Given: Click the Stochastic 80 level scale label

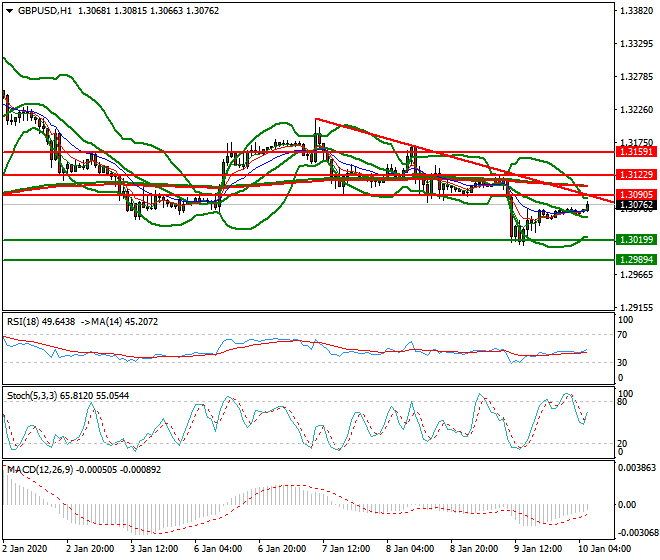Looking at the screenshot, I should click(x=623, y=402).
